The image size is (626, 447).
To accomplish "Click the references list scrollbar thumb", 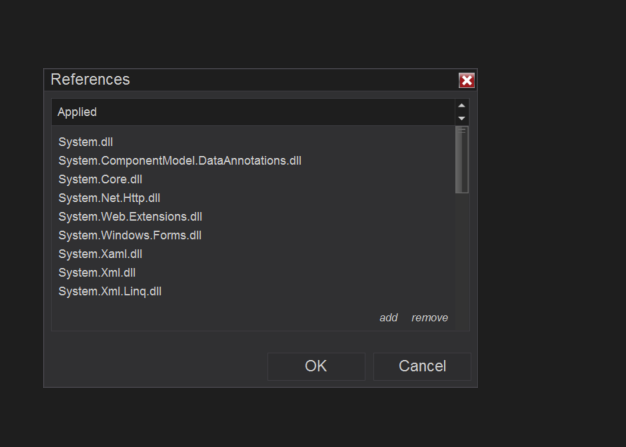I will coord(461,160).
